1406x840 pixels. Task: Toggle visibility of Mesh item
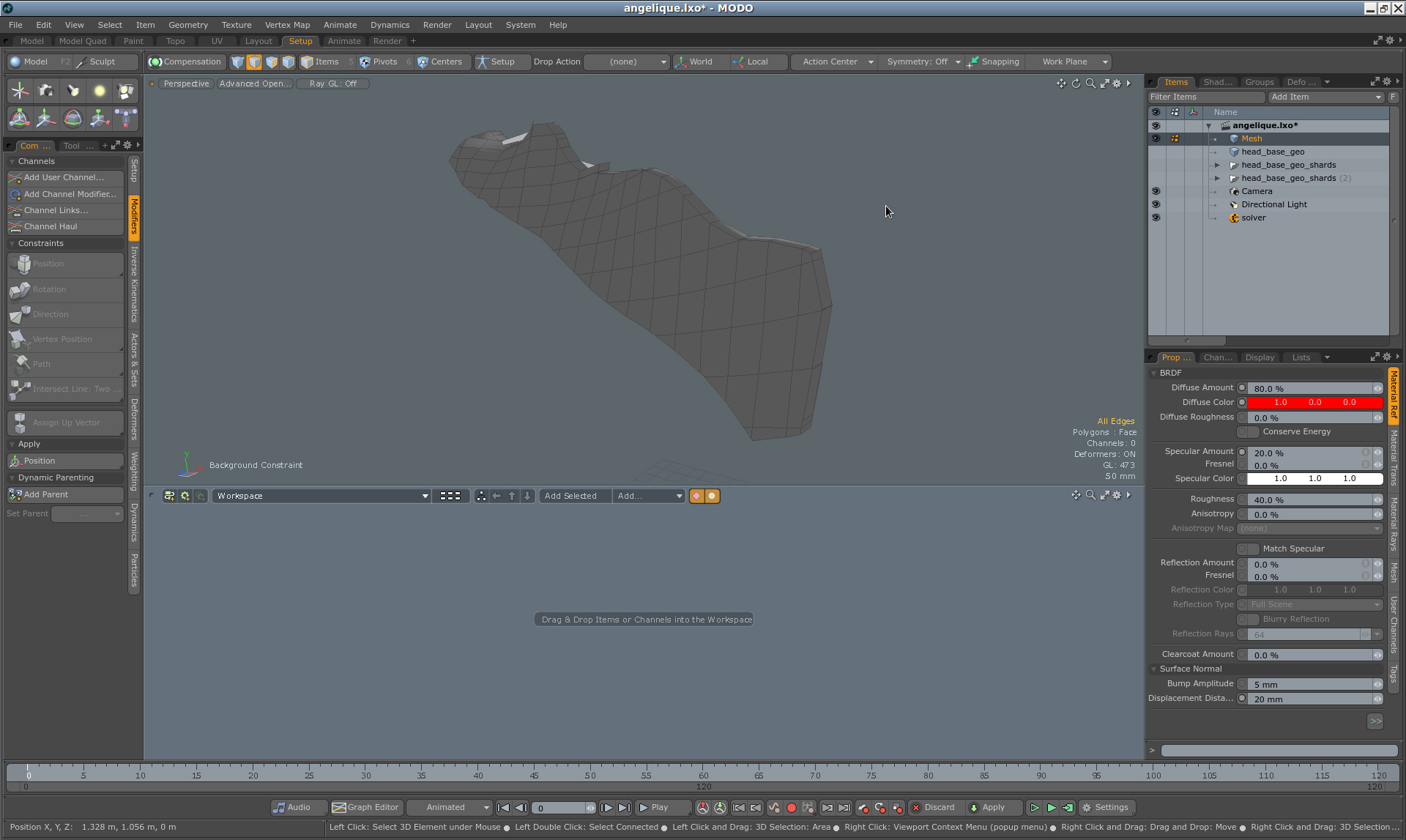point(1156,138)
